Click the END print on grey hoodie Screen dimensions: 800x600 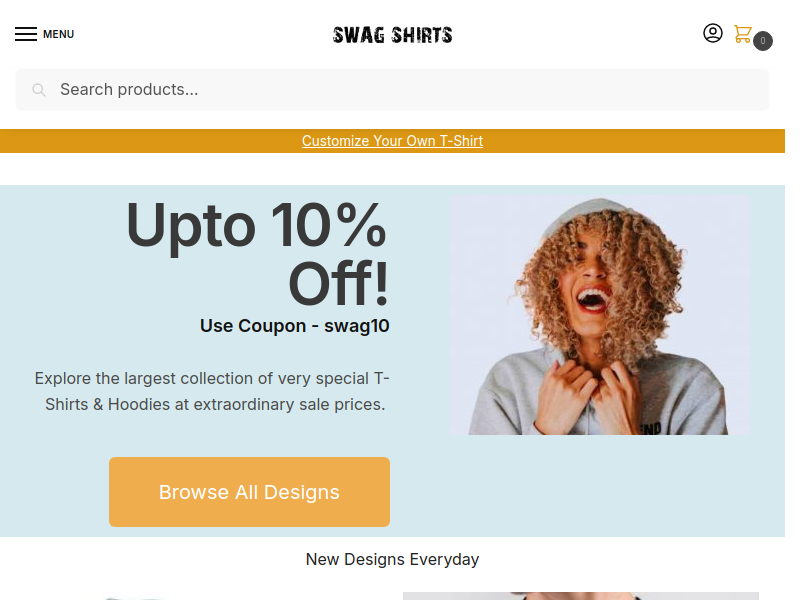click(651, 429)
